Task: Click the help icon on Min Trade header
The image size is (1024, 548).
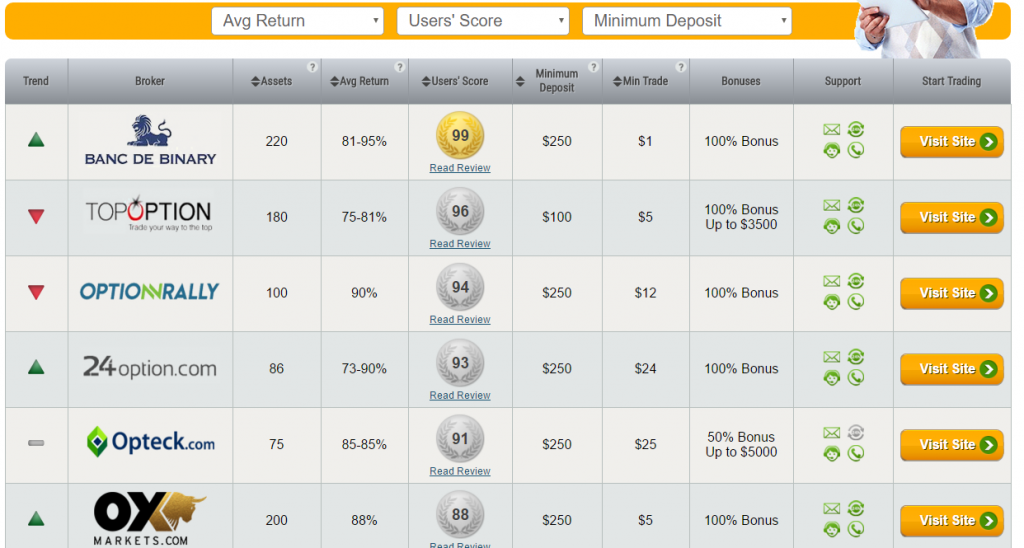Action: tap(680, 67)
